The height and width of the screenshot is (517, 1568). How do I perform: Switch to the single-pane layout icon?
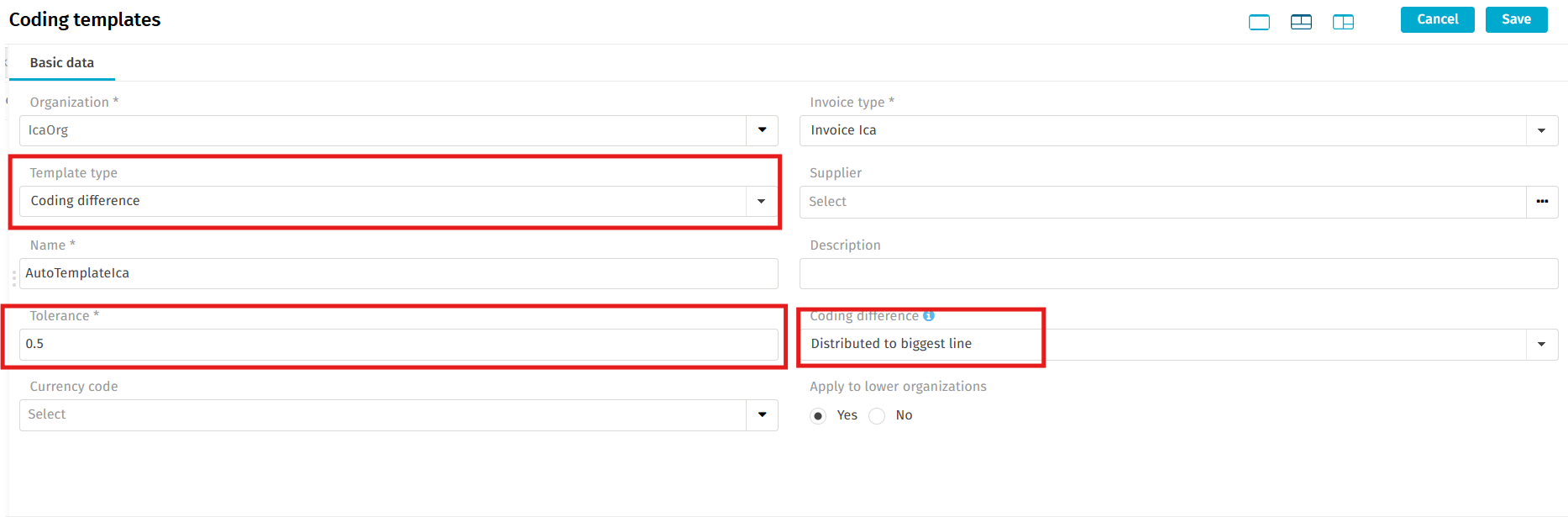(x=1259, y=22)
